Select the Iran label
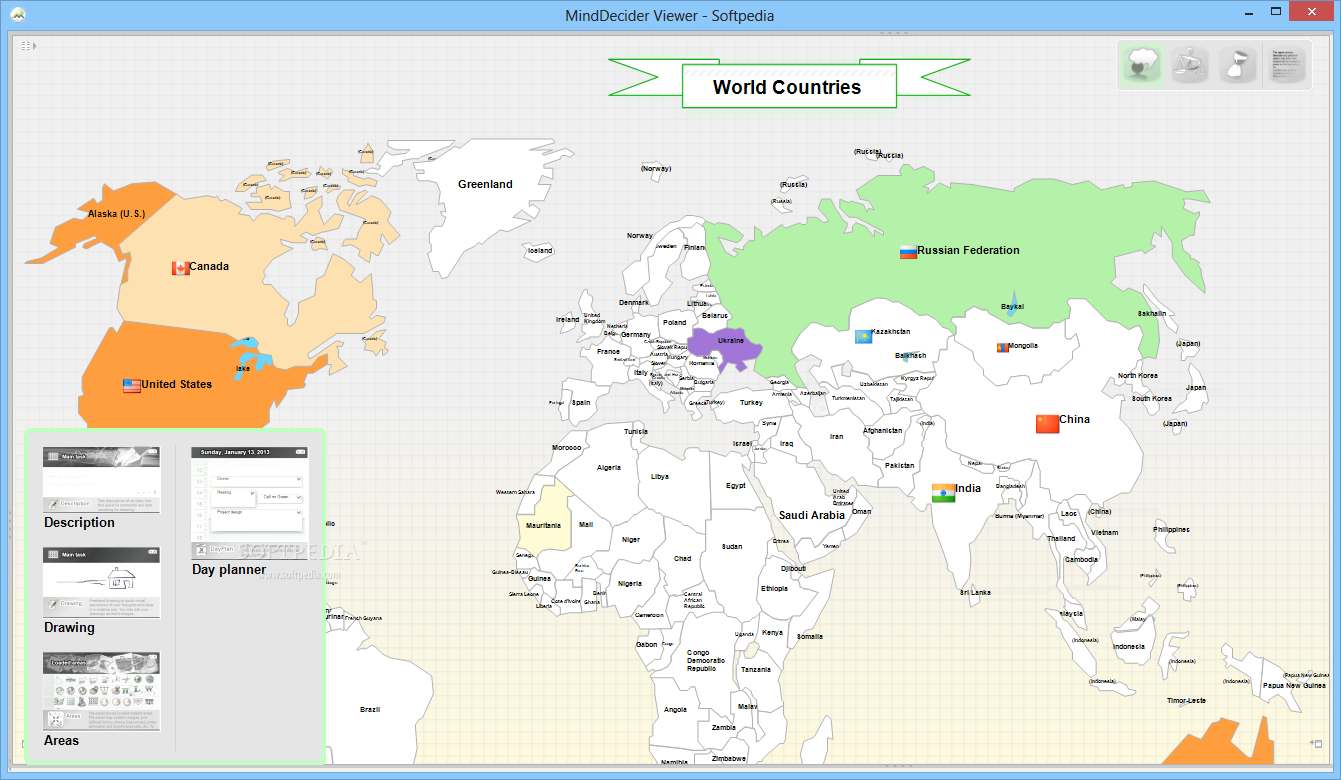1341x780 pixels. [x=836, y=436]
